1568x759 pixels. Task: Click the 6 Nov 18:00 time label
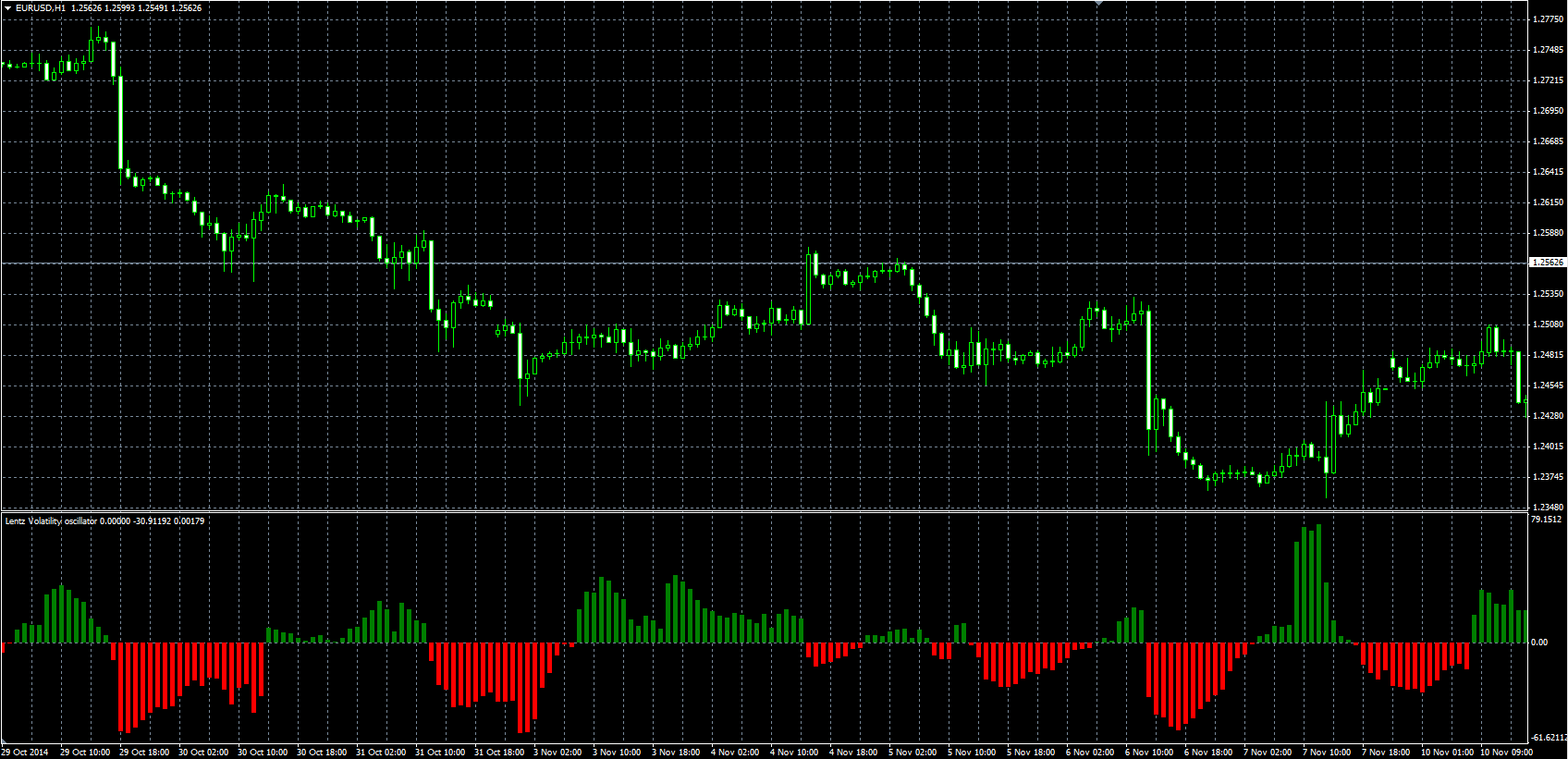point(1208,753)
